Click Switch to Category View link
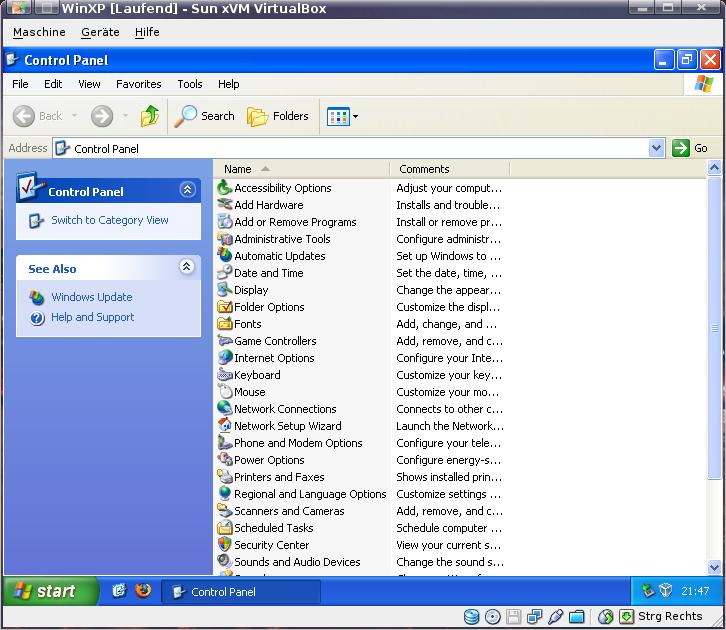 point(109,220)
